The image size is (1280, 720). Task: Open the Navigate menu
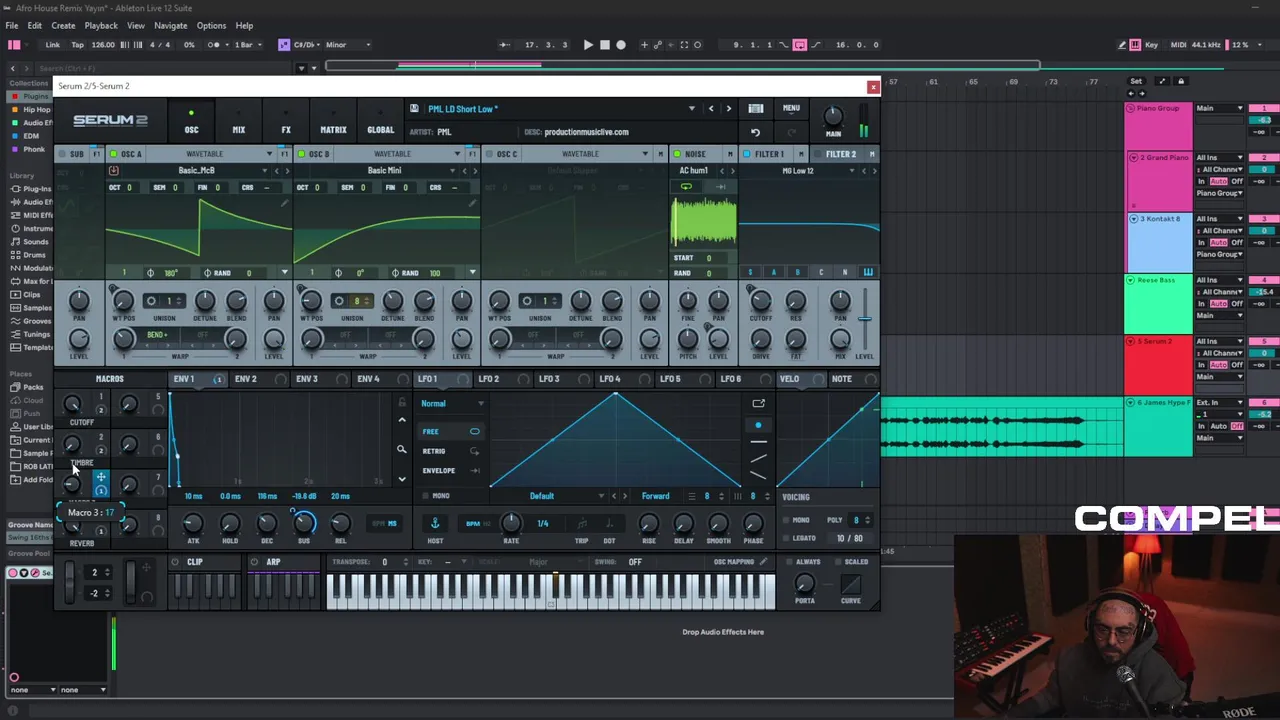click(171, 25)
